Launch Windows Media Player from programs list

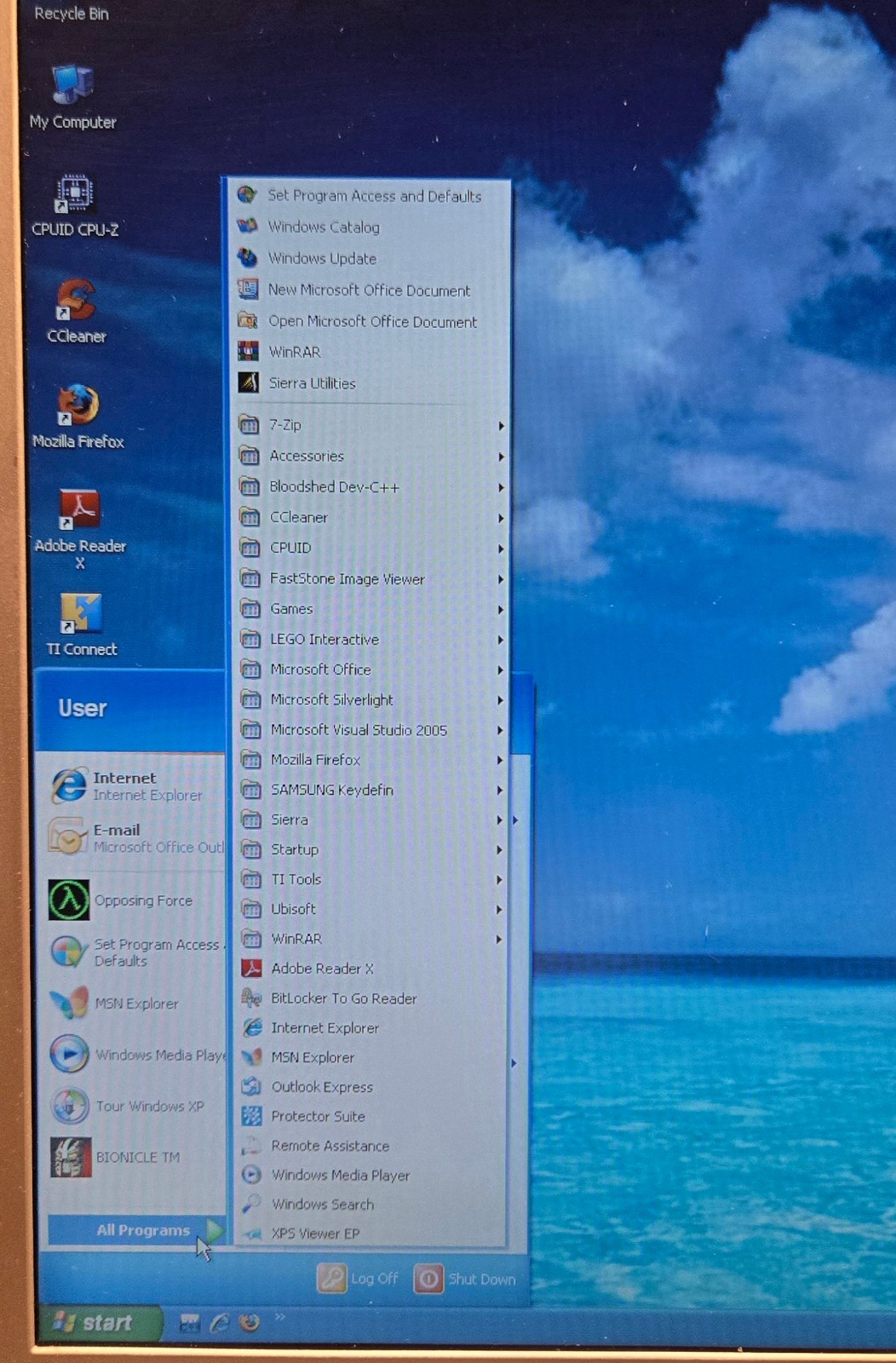371,1175
